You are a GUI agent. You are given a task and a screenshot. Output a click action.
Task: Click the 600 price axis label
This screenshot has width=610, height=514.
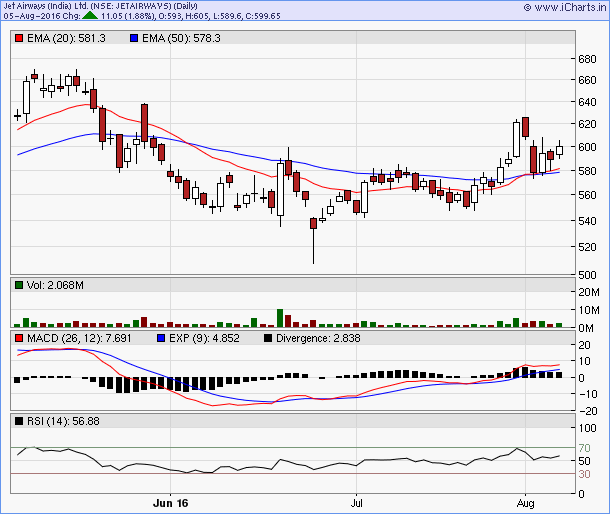click(587, 147)
